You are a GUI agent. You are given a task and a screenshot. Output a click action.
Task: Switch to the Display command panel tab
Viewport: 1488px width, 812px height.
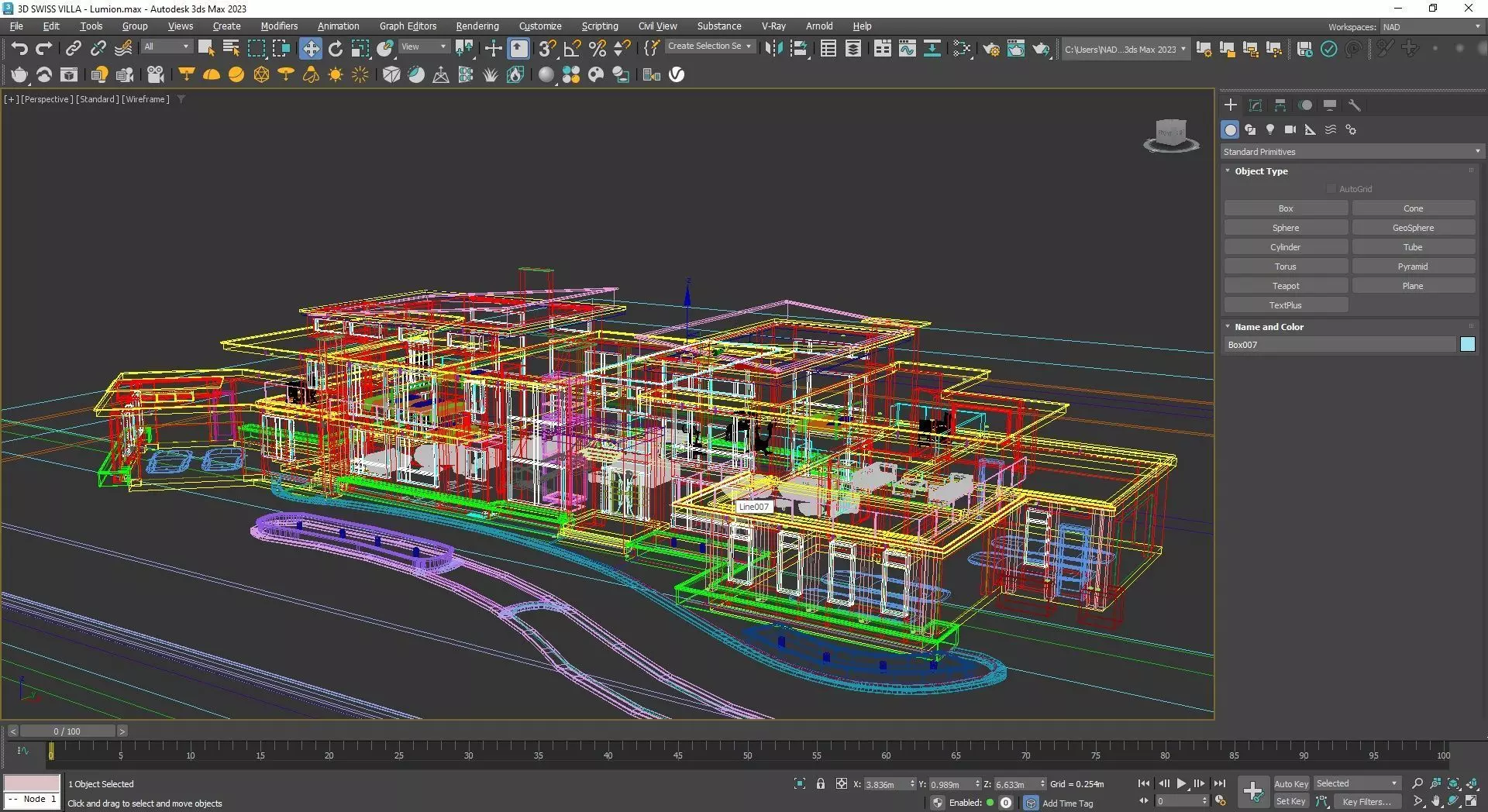pos(1330,105)
